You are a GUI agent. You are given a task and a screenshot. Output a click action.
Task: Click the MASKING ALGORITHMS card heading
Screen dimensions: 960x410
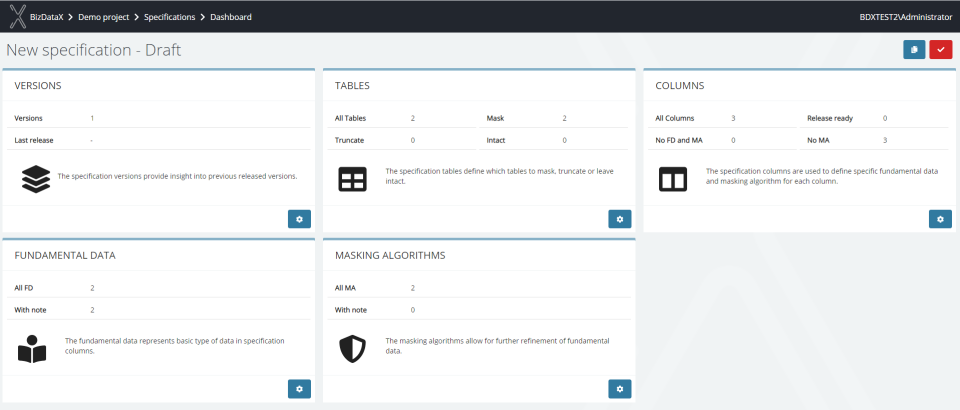pyautogui.click(x=390, y=255)
